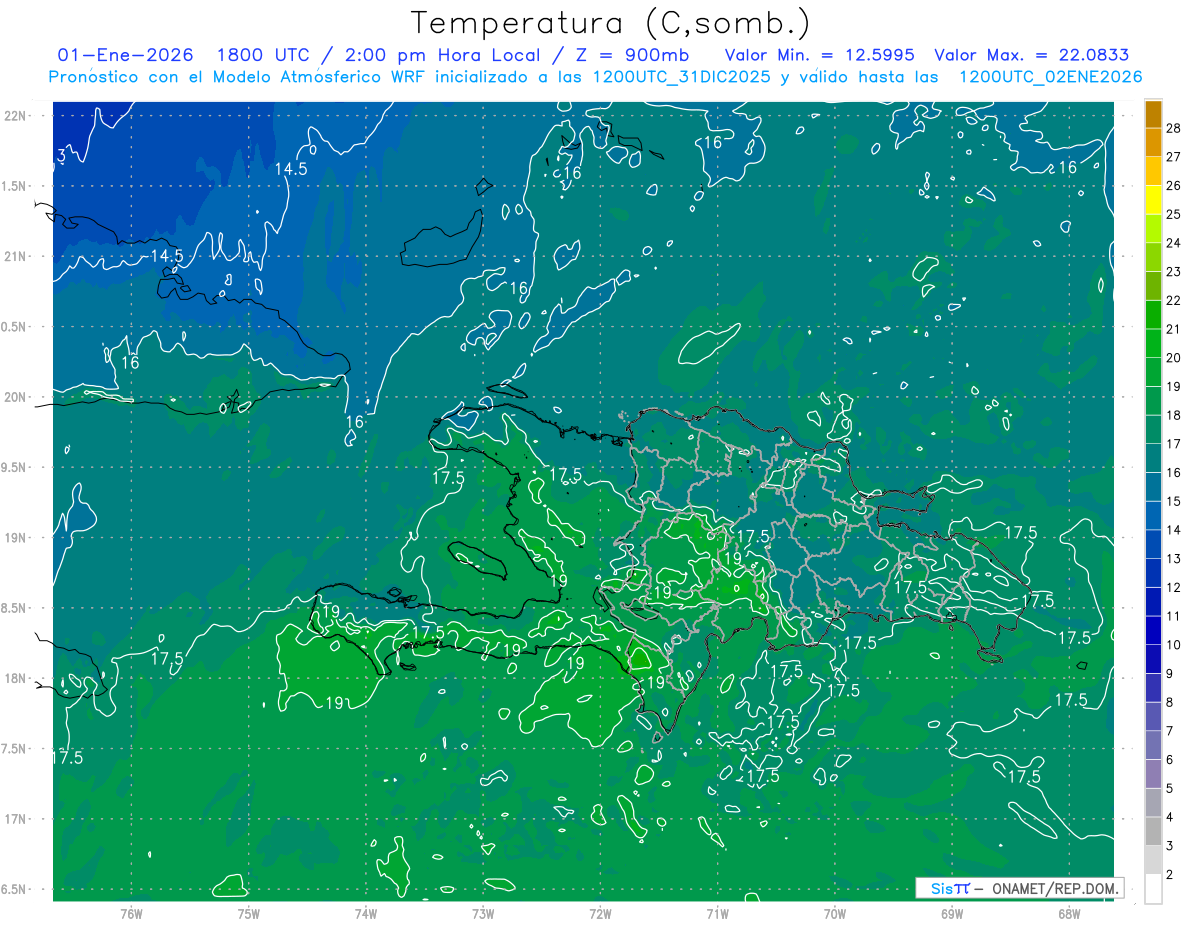Viewport: 1200px width, 927px height.
Task: Click the "72W" longitude axis label
Action: [x=600, y=914]
